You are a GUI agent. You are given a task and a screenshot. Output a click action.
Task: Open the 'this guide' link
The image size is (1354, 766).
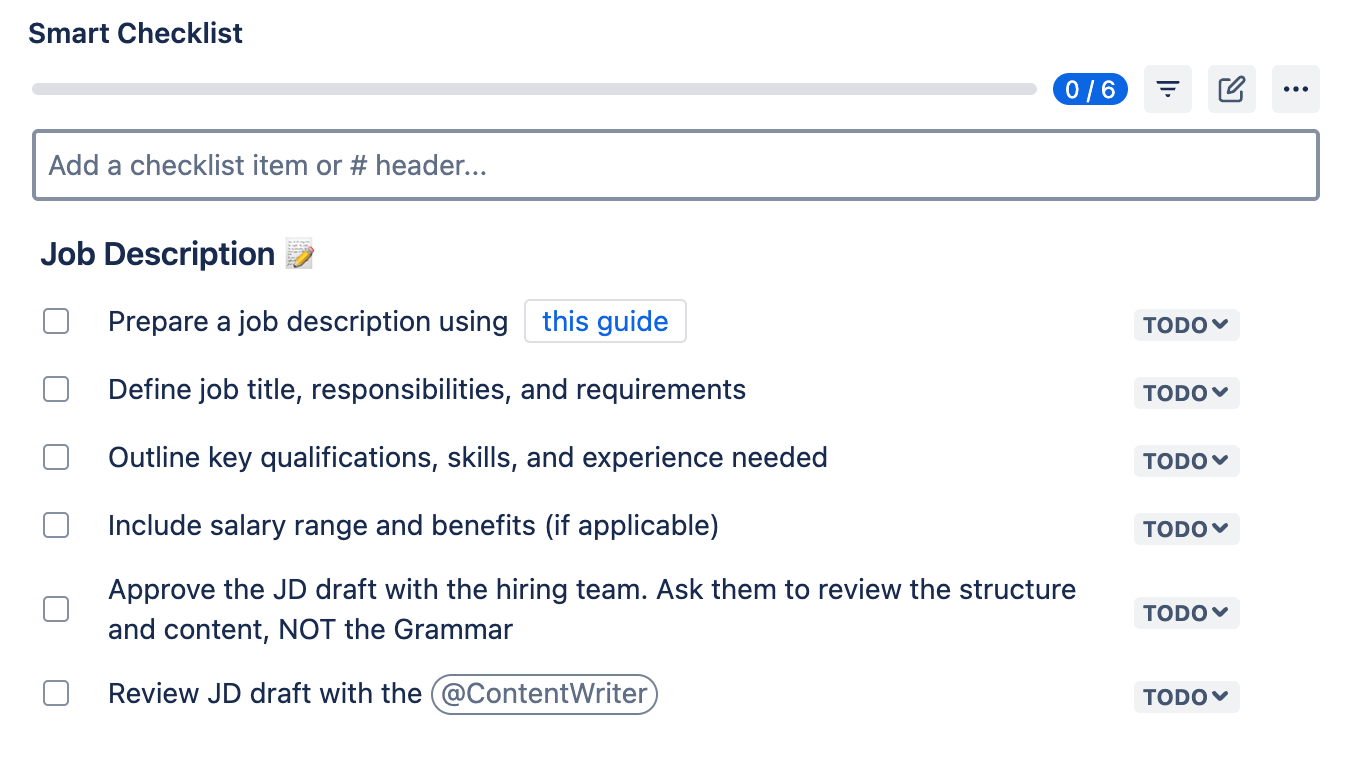click(x=605, y=321)
